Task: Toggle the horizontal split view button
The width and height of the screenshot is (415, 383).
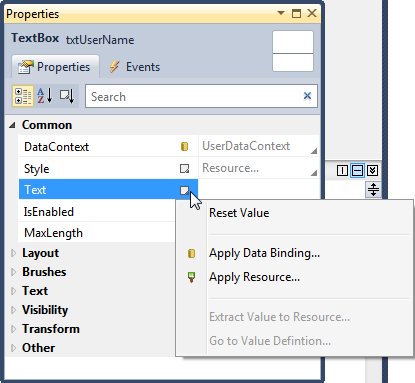Action: coord(357,171)
